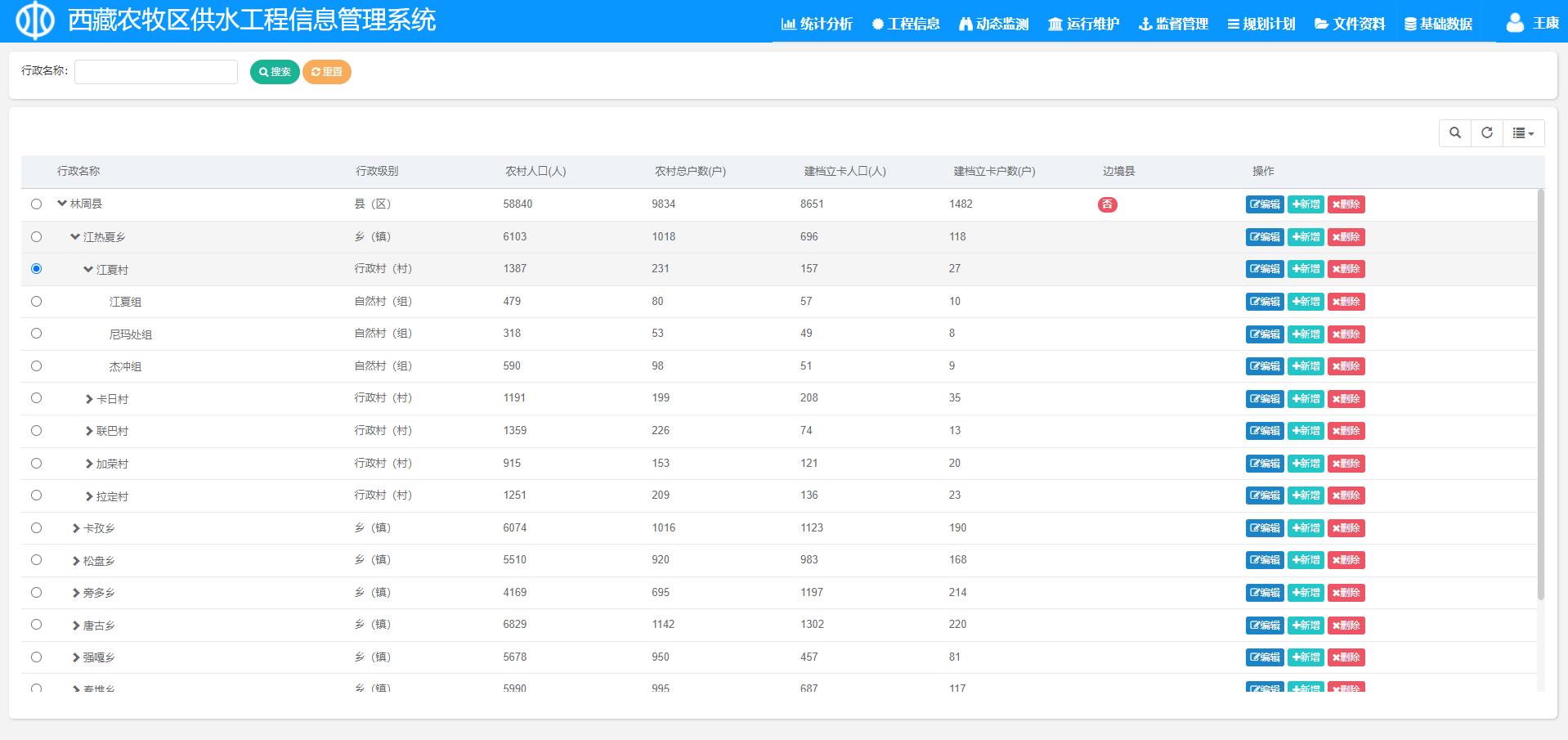Collapse the 江热夏乡 tree node
1568x740 pixels.
point(75,237)
